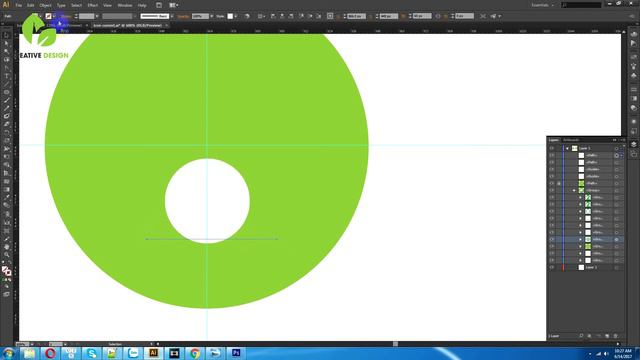Click target circle of bottom red-marked layer

click(x=616, y=267)
